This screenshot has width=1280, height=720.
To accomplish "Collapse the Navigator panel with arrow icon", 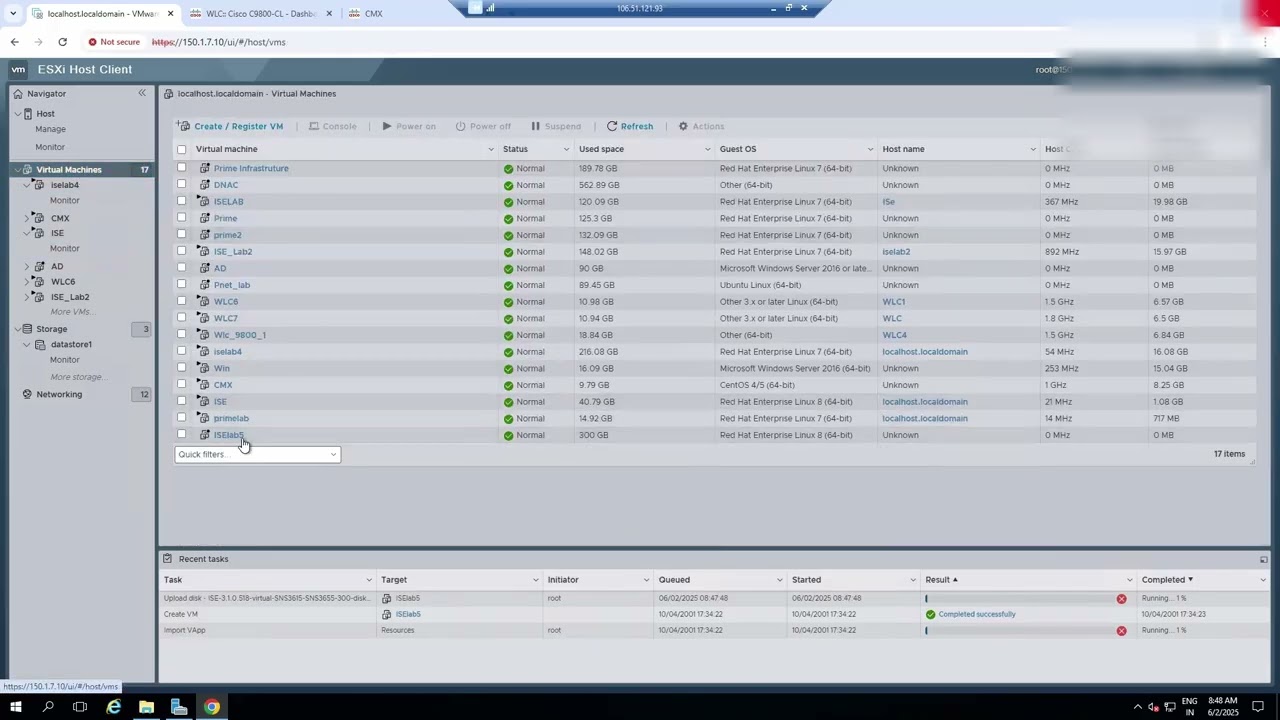I will [x=142, y=93].
